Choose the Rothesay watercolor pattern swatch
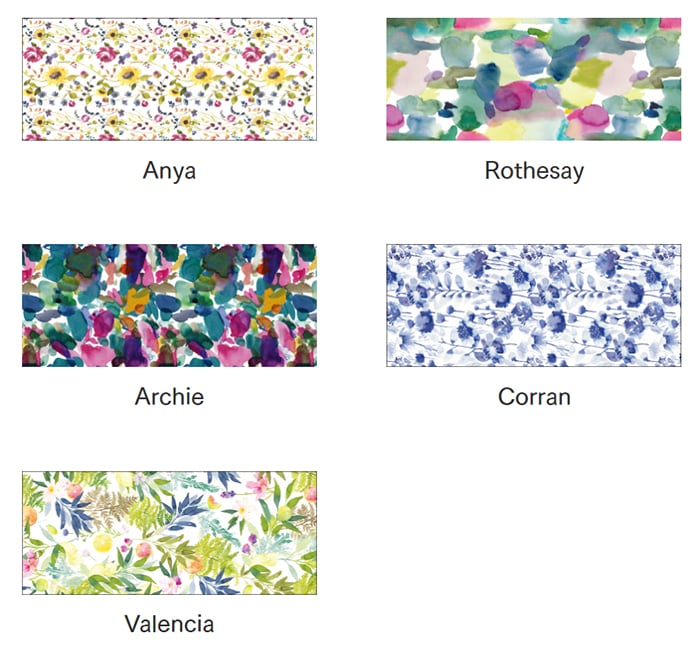The height and width of the screenshot is (658, 700). [533, 79]
